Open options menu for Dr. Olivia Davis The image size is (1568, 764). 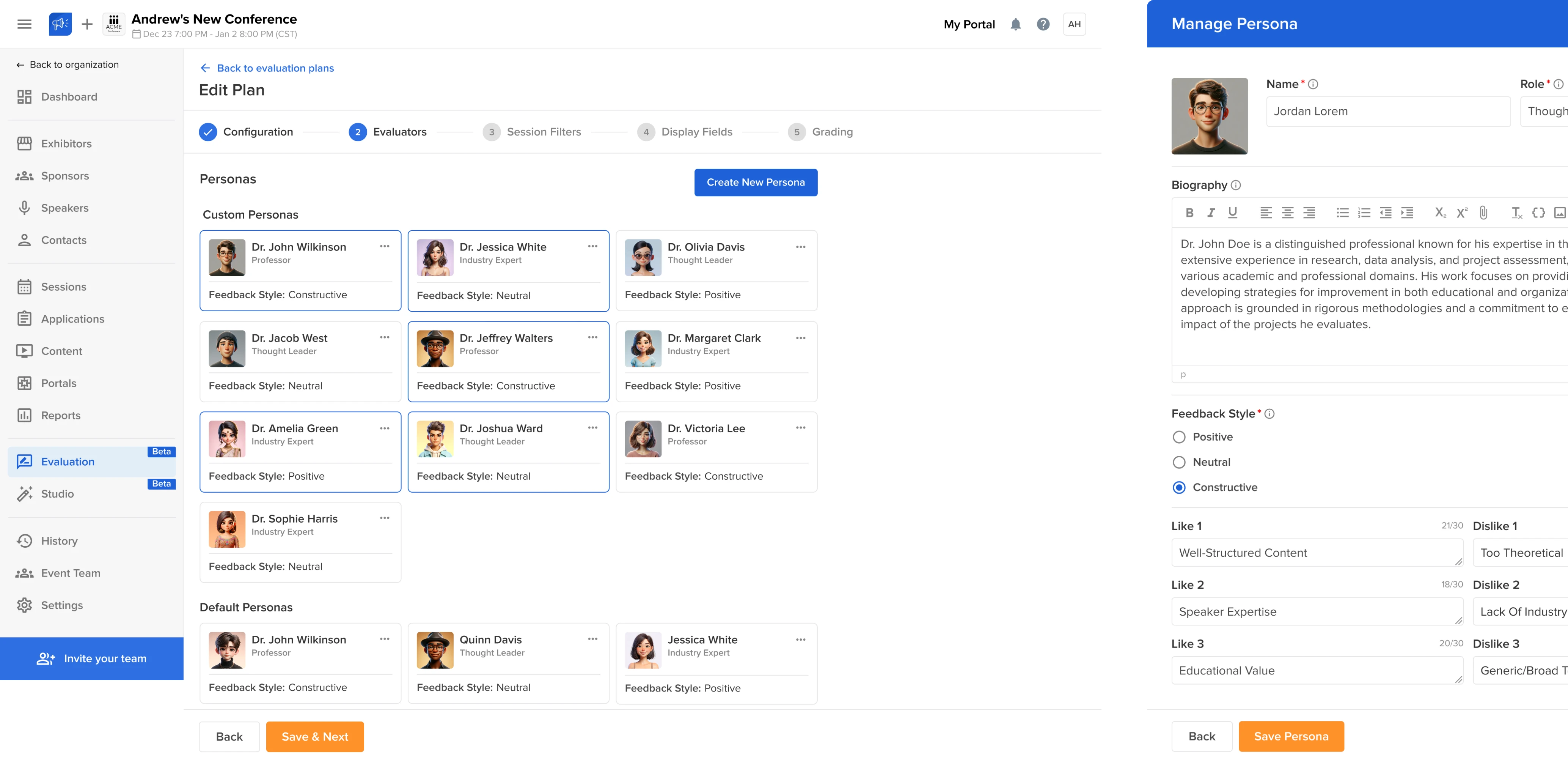point(800,247)
